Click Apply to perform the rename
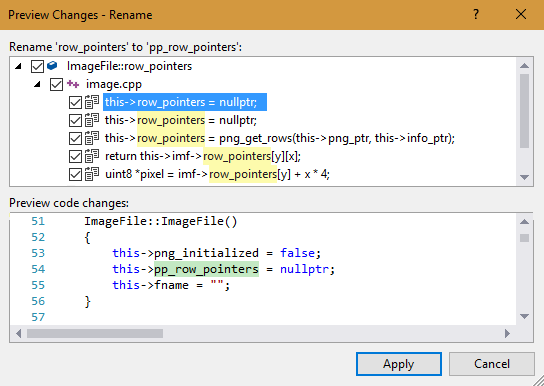Image resolution: width=544 pixels, height=386 pixels. 399,364
